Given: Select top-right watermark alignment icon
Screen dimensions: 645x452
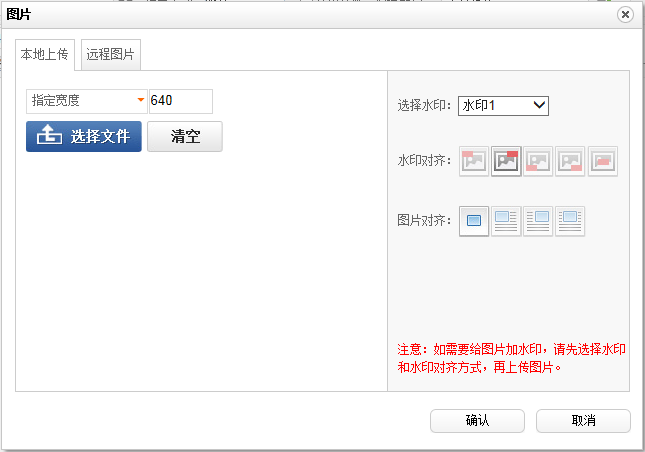Looking at the screenshot, I should click(x=506, y=161).
